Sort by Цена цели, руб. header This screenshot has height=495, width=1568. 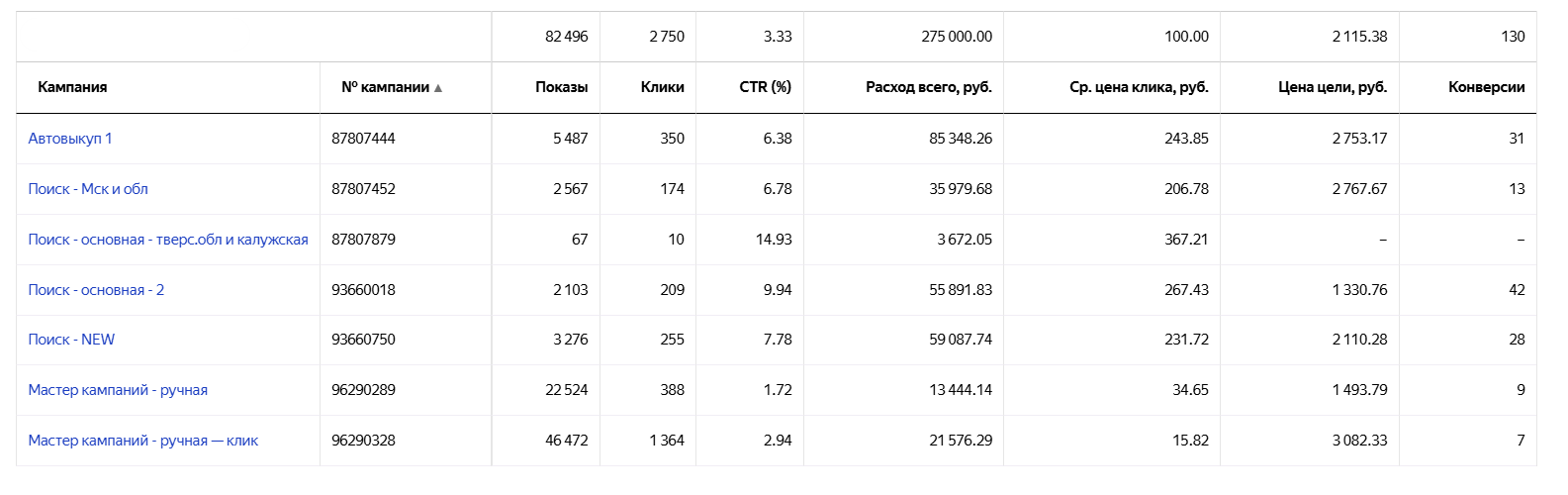(x=1333, y=87)
